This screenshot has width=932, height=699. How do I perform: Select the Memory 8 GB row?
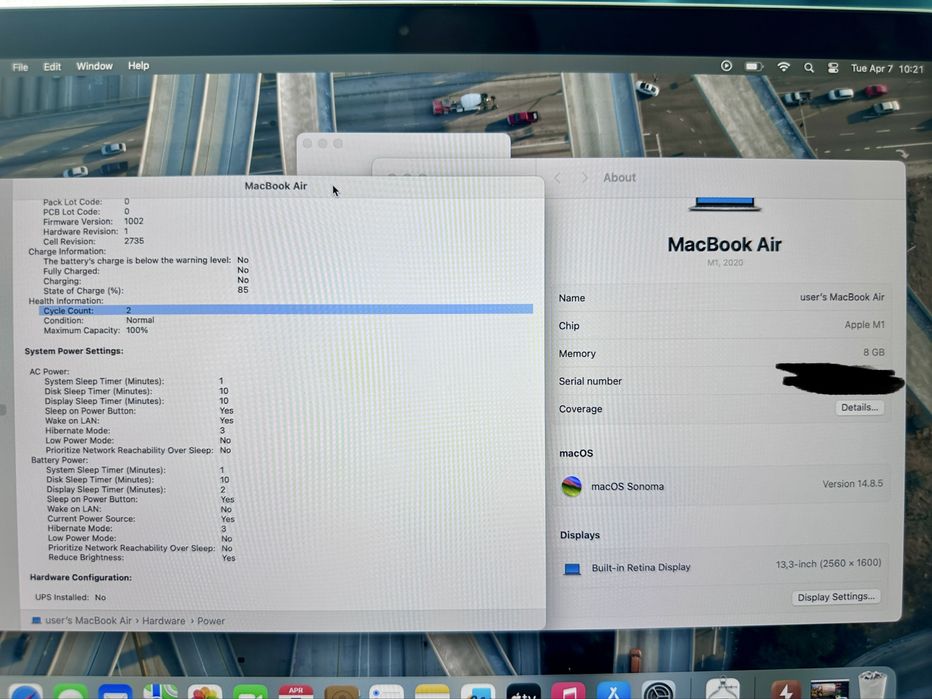pos(722,353)
